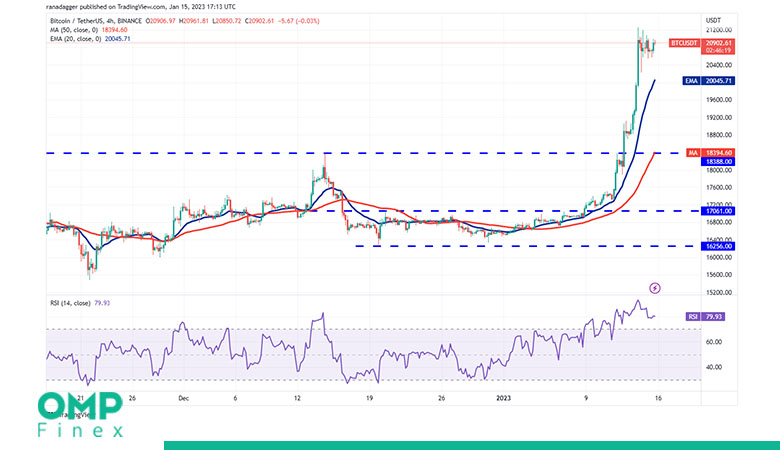780x450 pixels.
Task: Click the 'Dec' date on the time axis
Action: tap(184, 398)
